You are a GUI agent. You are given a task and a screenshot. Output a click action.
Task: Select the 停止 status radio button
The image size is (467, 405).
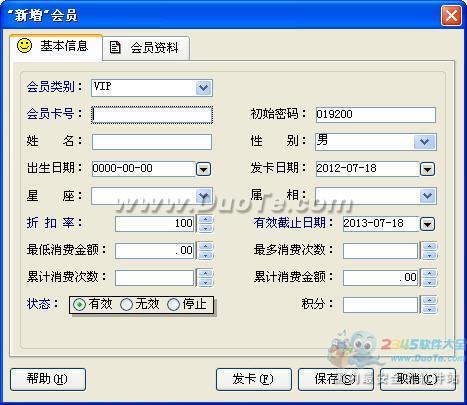[x=173, y=304]
